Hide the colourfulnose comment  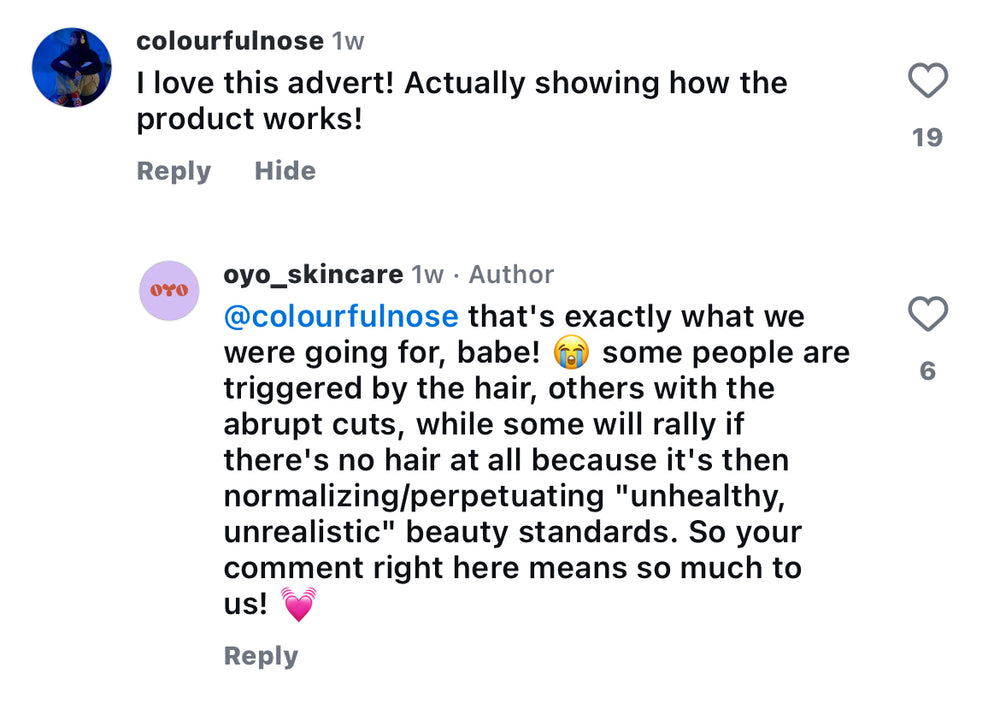tap(285, 171)
